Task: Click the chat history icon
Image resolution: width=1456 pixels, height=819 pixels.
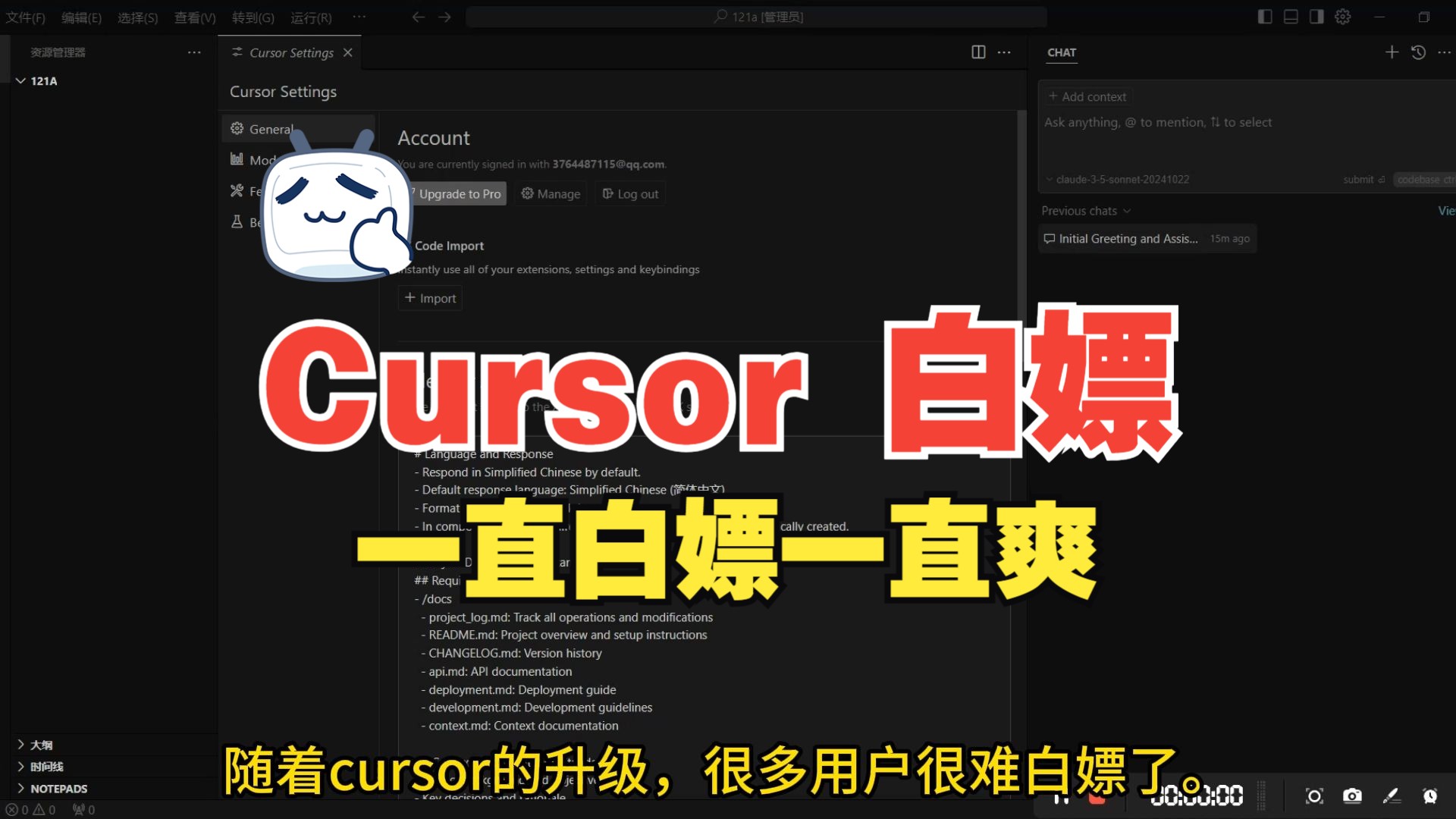Action: [x=1417, y=52]
